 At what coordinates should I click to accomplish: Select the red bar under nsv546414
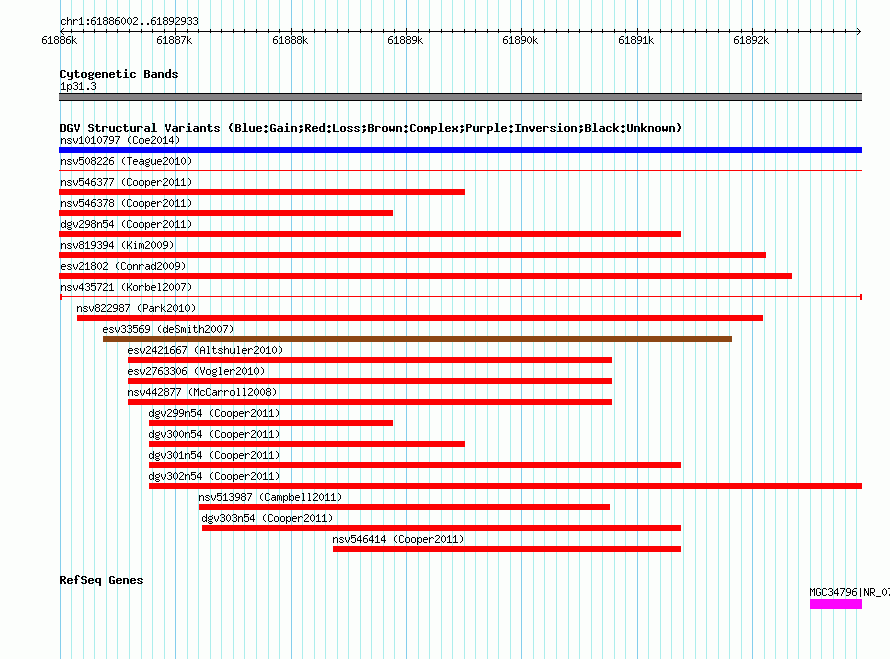click(x=507, y=549)
